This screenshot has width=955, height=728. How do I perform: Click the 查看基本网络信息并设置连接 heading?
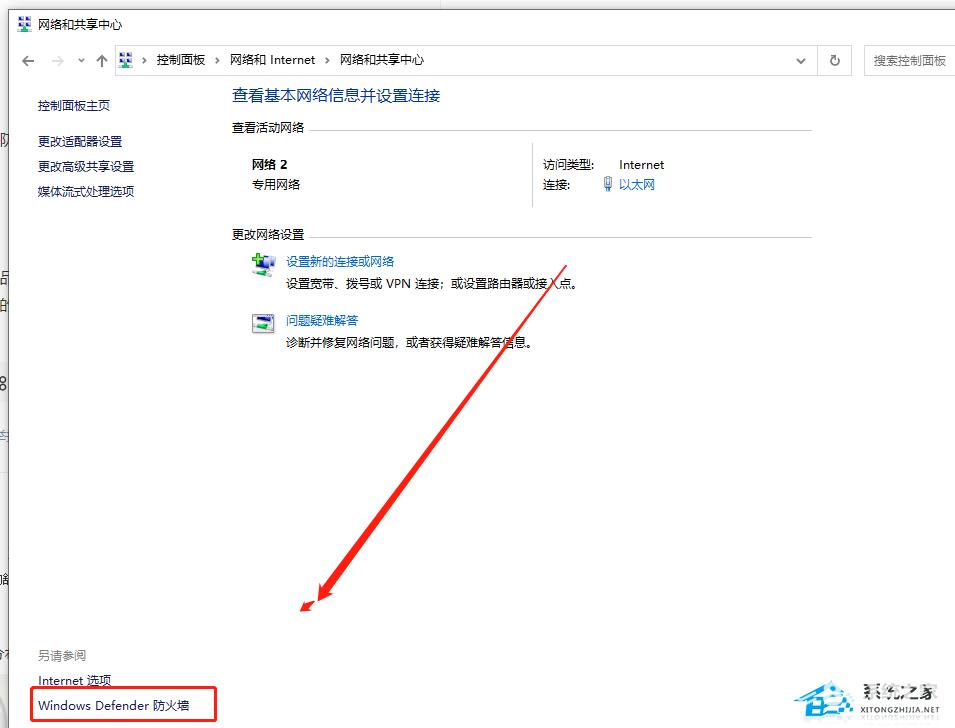[x=336, y=96]
